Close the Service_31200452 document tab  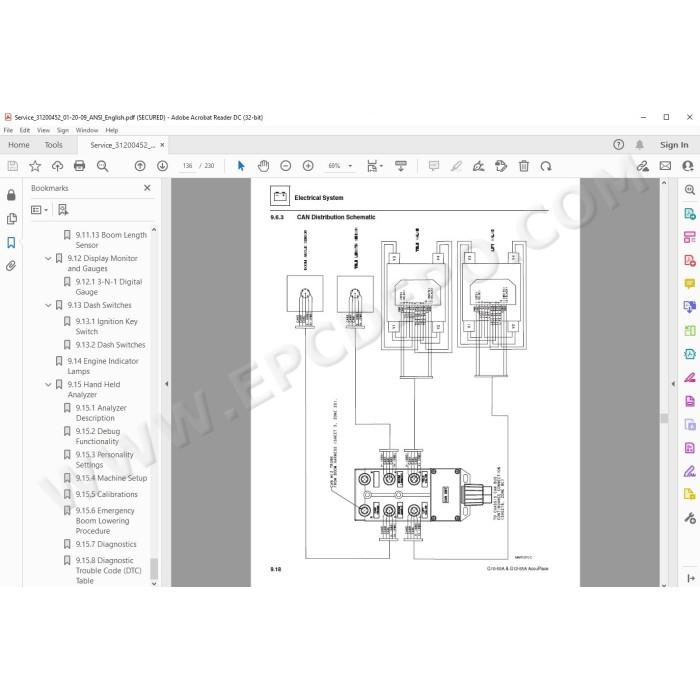(x=162, y=145)
